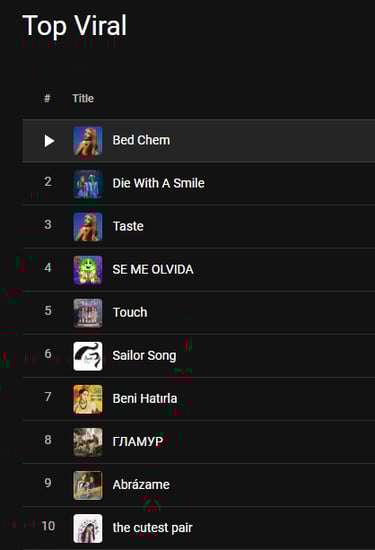This screenshot has width=375, height=550.
Task: Select Beni Hatırla album artwork
Action: click(x=88, y=399)
